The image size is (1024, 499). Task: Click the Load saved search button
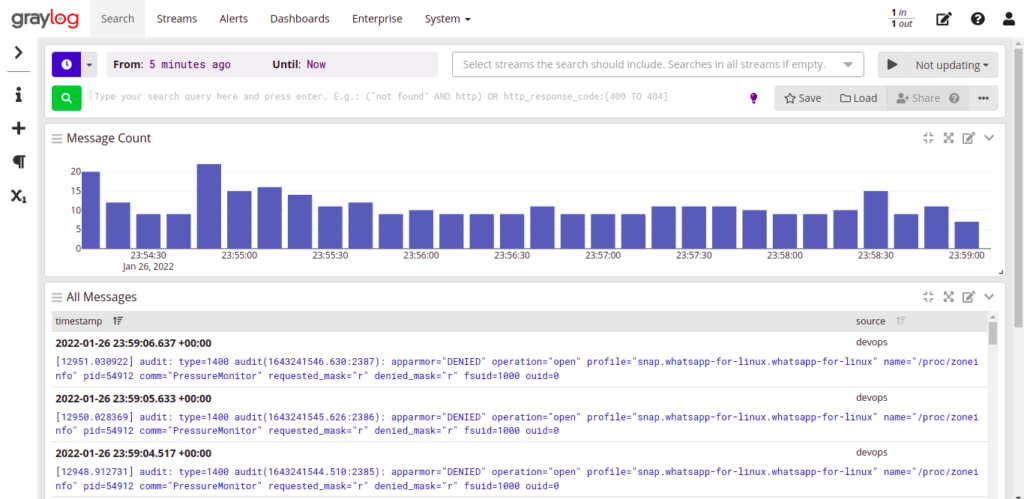(858, 98)
